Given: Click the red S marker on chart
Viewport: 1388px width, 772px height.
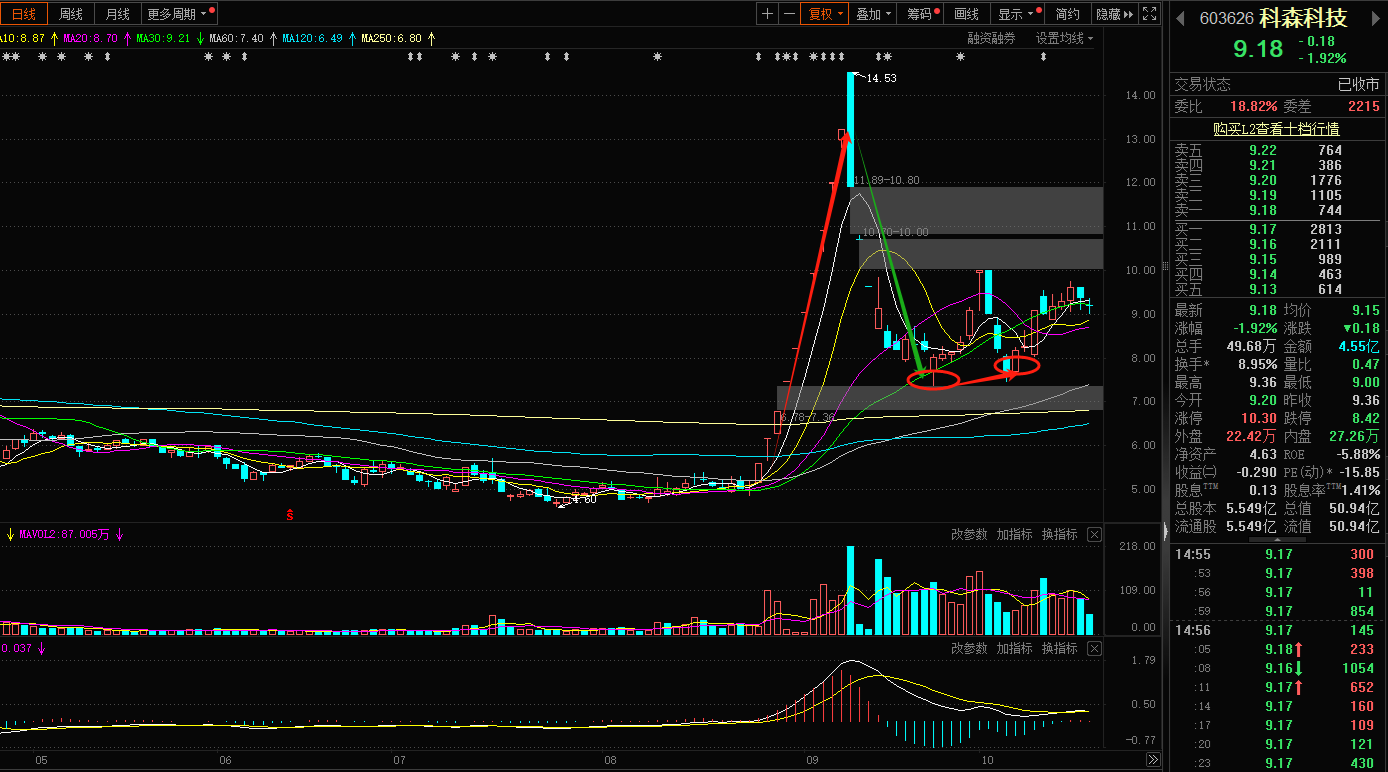Looking at the screenshot, I should [290, 515].
